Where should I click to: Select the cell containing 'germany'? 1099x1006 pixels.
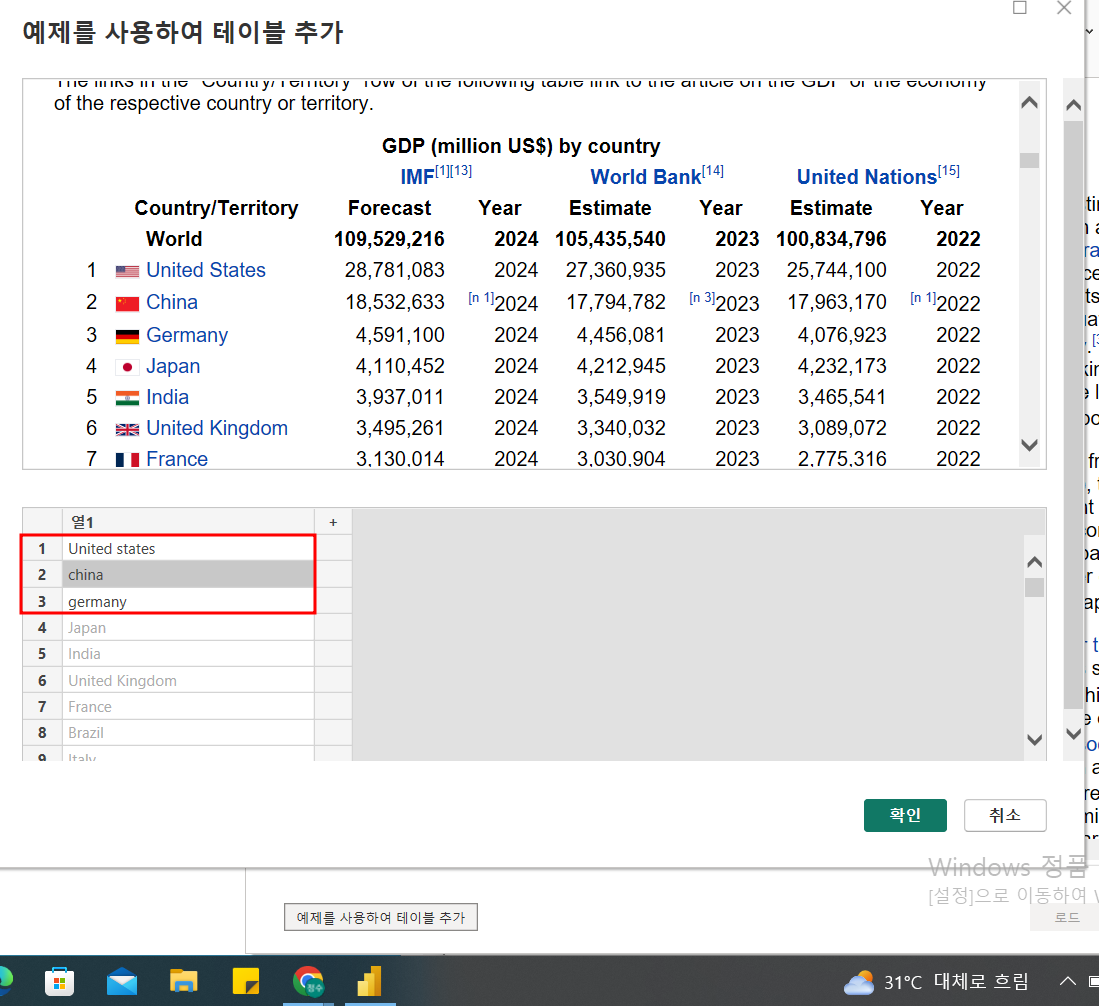(x=189, y=601)
